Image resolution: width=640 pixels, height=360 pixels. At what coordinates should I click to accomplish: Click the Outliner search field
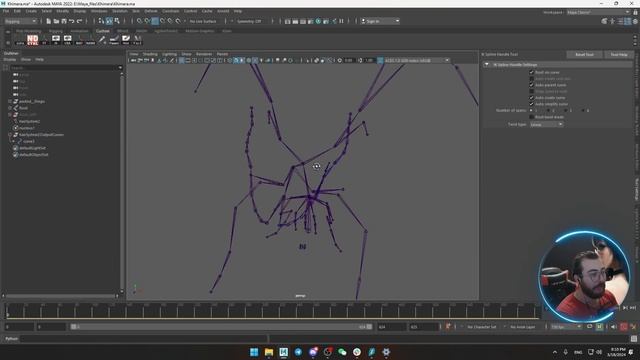pos(64,67)
